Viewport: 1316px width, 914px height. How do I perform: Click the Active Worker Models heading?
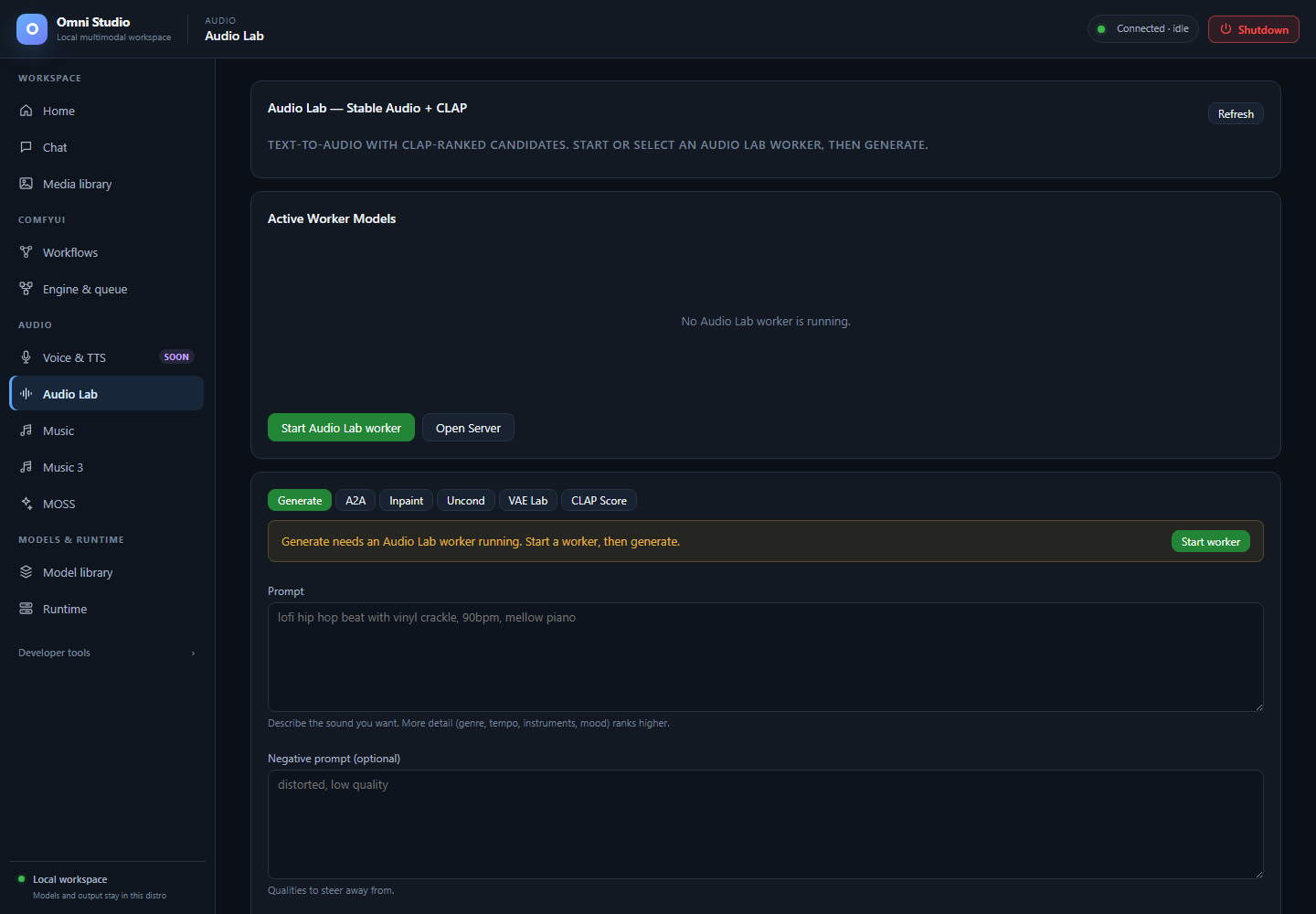332,218
